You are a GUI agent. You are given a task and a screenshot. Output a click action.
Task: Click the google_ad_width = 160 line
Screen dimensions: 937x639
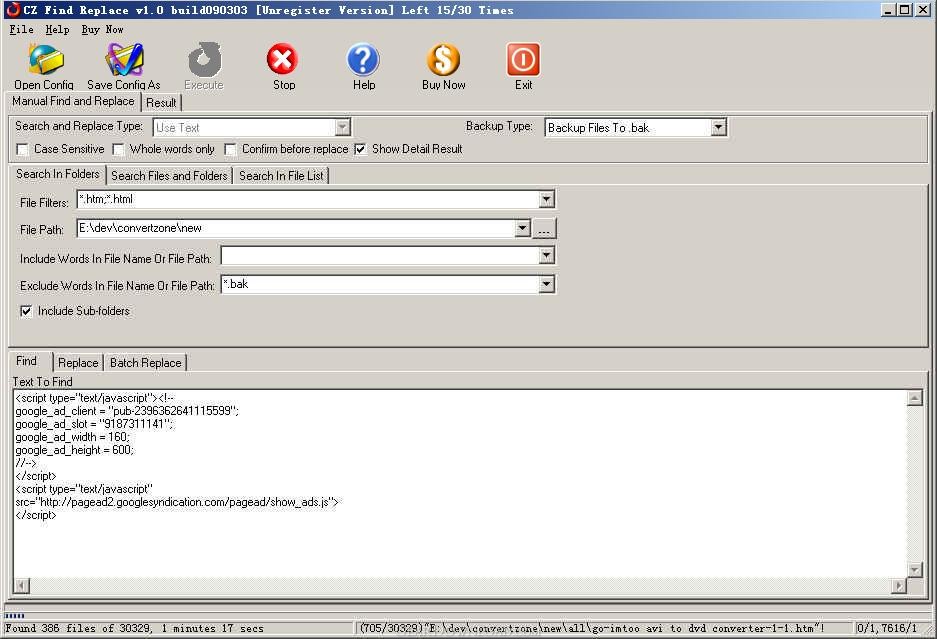tap(72, 438)
